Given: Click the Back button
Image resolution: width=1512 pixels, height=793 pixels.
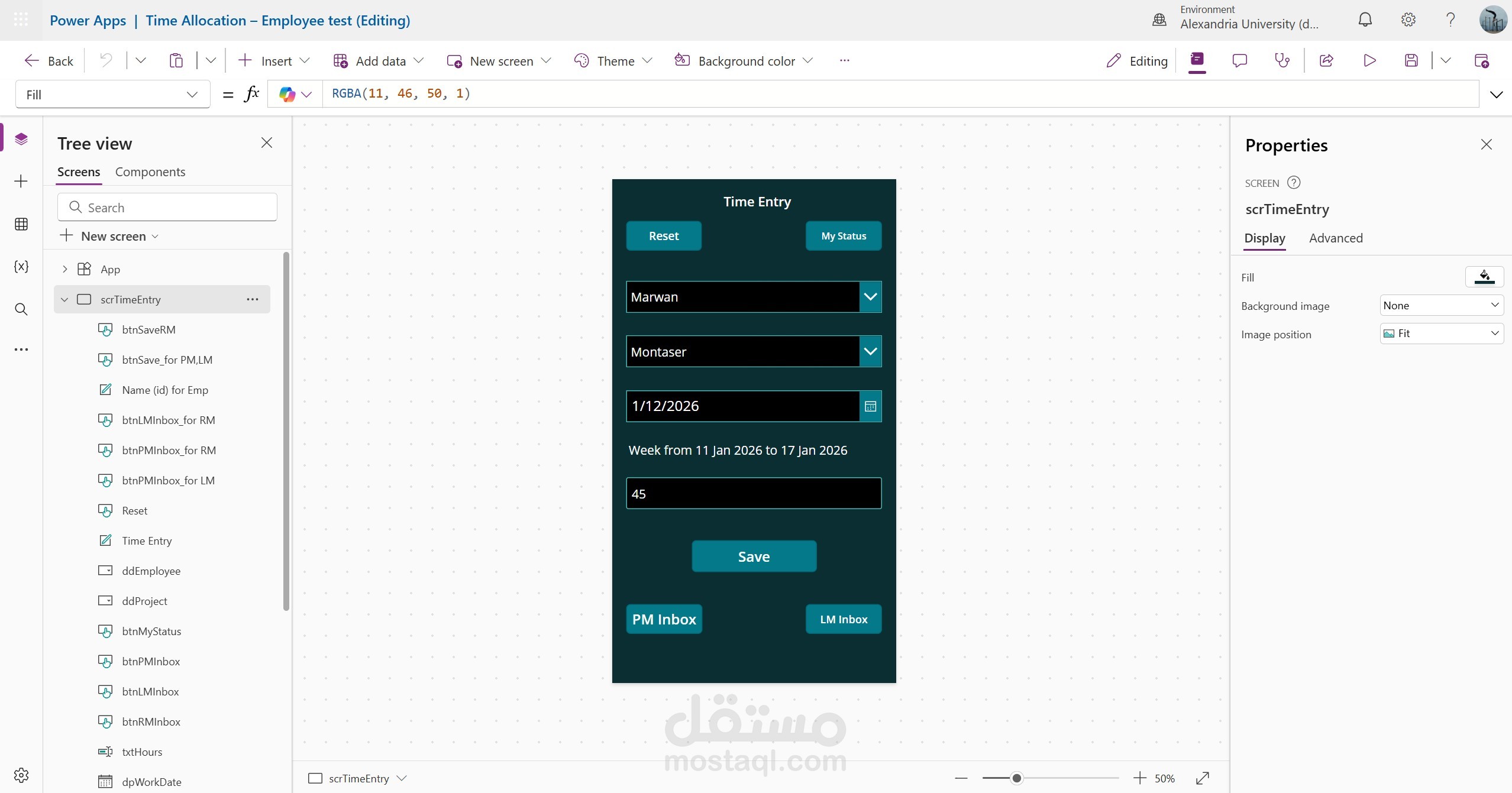Looking at the screenshot, I should click(49, 61).
